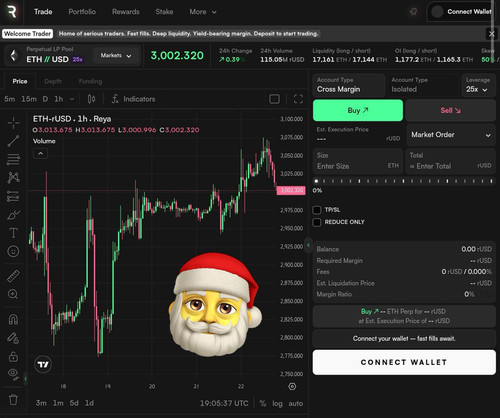Click the Sell button
The width and height of the screenshot is (500, 418).
point(451,110)
